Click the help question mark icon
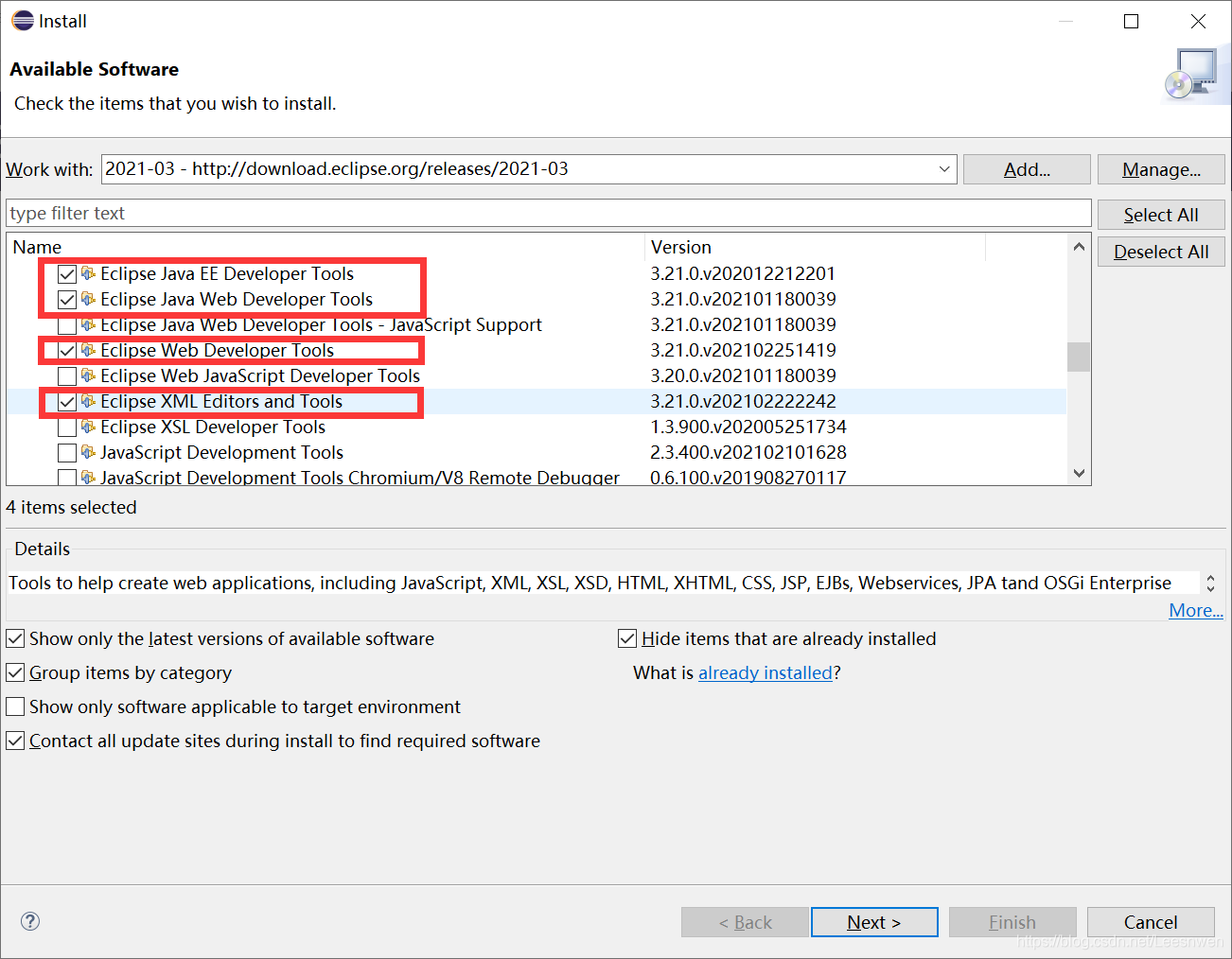 (30, 921)
